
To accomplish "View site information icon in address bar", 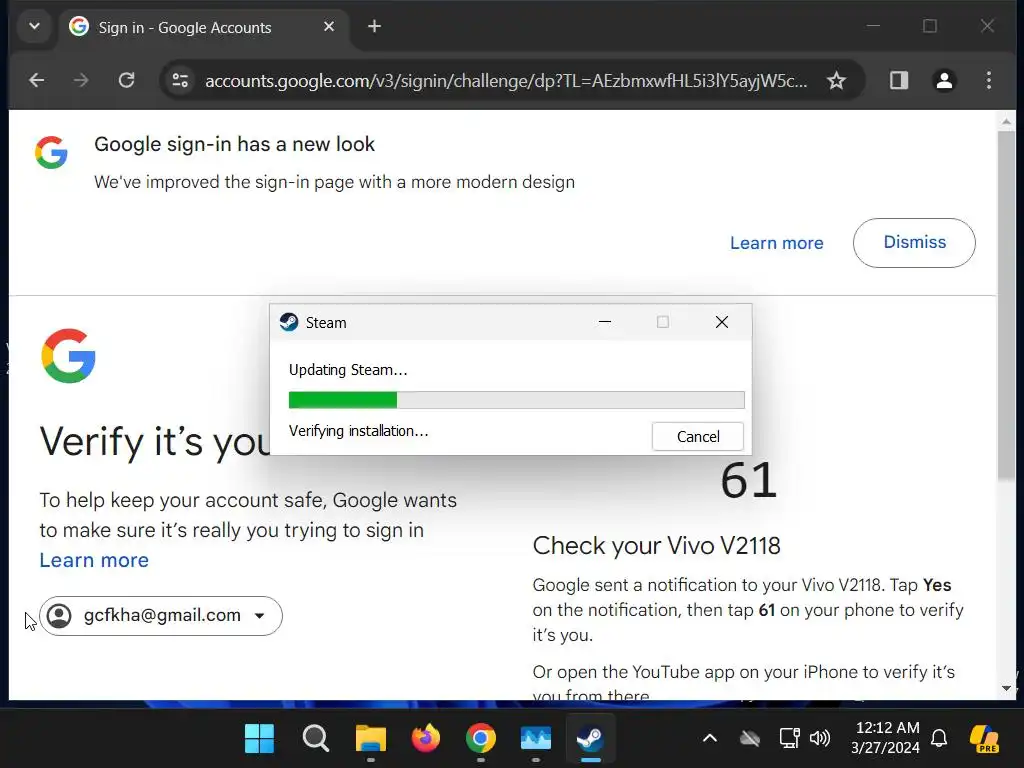I will (180, 80).
